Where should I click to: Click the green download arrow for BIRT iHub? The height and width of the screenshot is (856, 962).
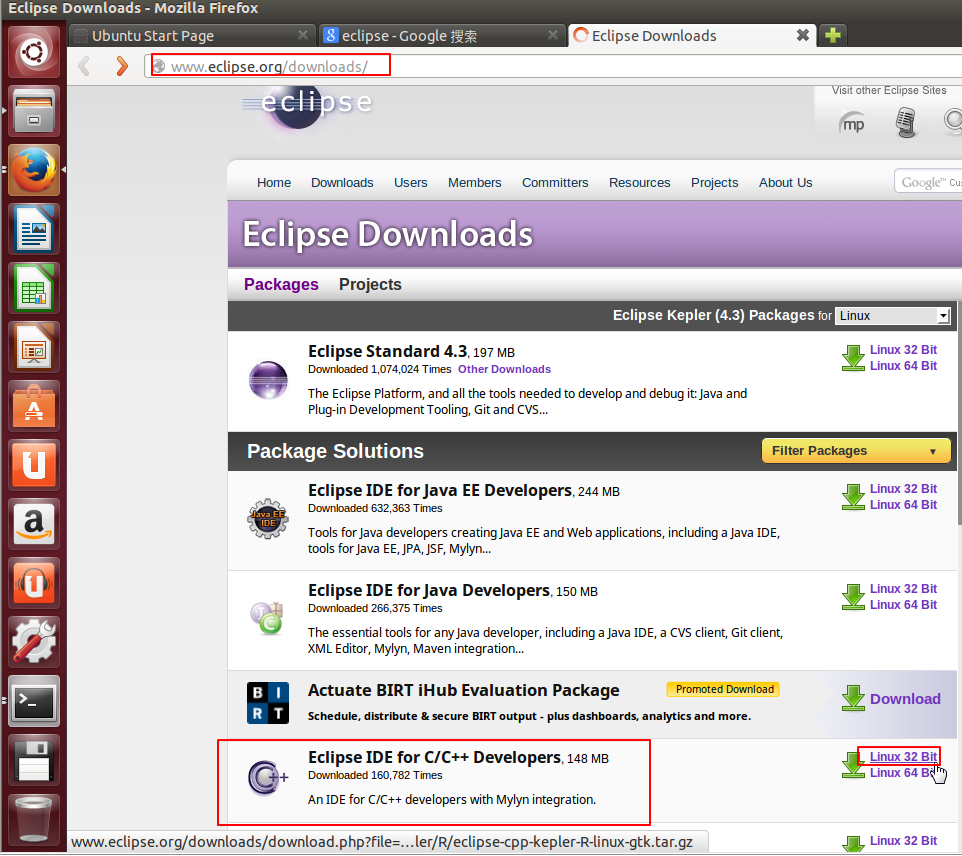853,698
